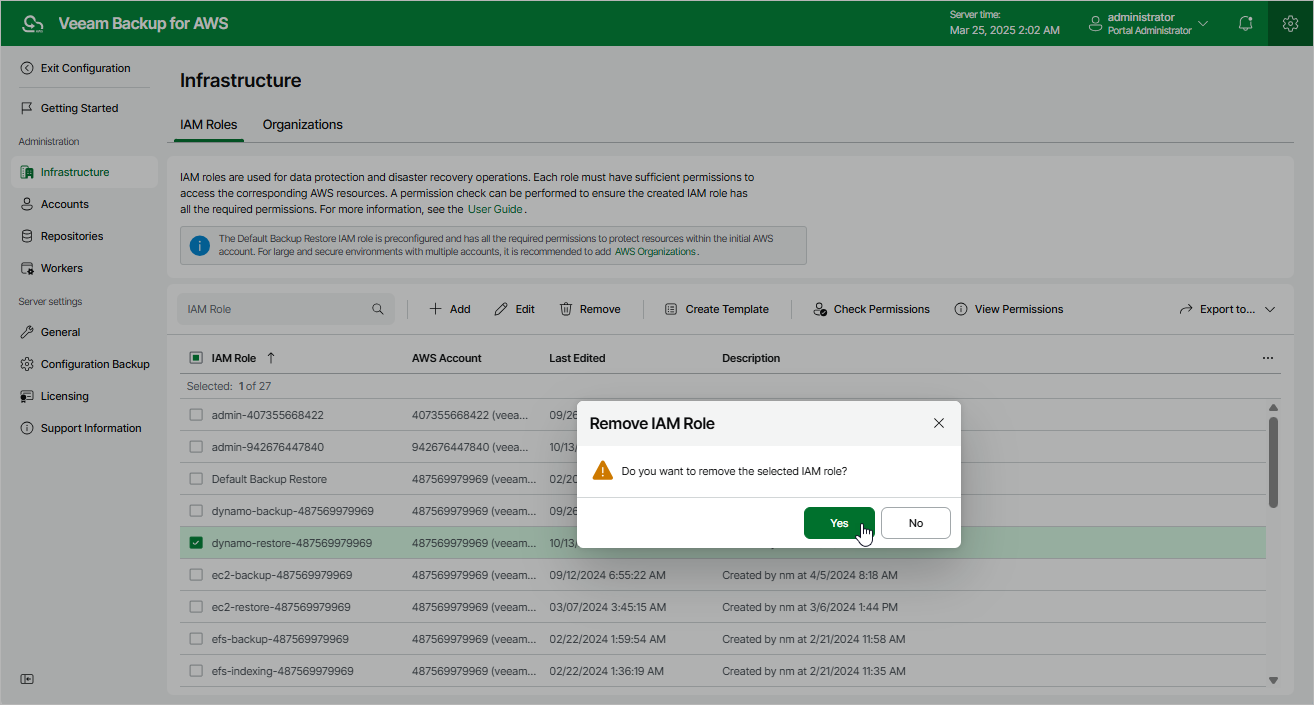Collapse the sidebar panel icon
This screenshot has width=1314, height=705.
coord(27,679)
